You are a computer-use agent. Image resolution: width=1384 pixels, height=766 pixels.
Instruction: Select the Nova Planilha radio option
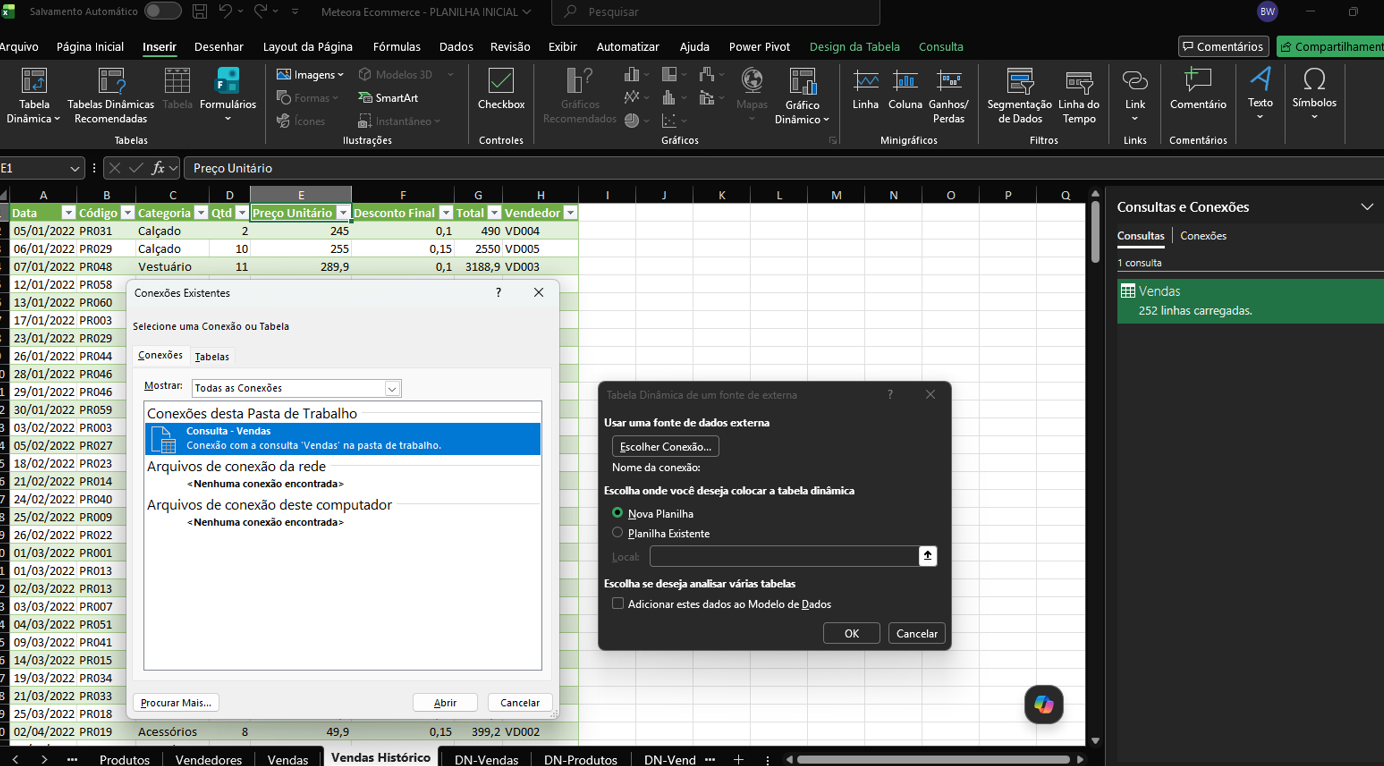point(617,513)
